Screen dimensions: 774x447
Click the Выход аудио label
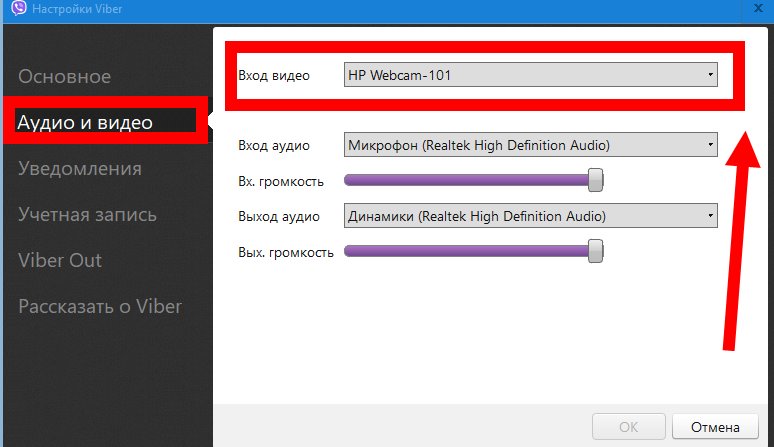pyautogui.click(x=279, y=217)
